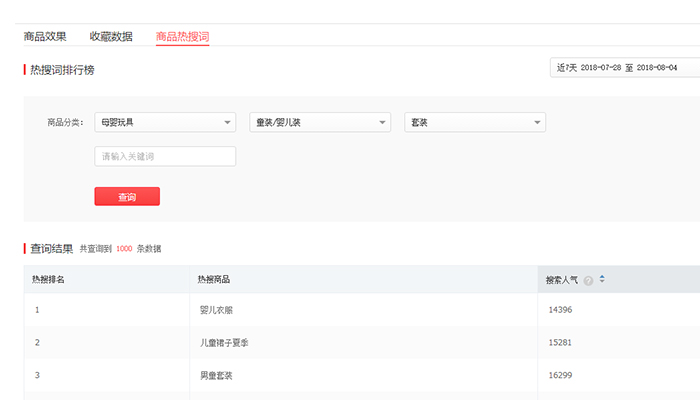This screenshot has width=700, height=400.
Task: Open the date range picker showing 近7天
Action: pos(625,67)
